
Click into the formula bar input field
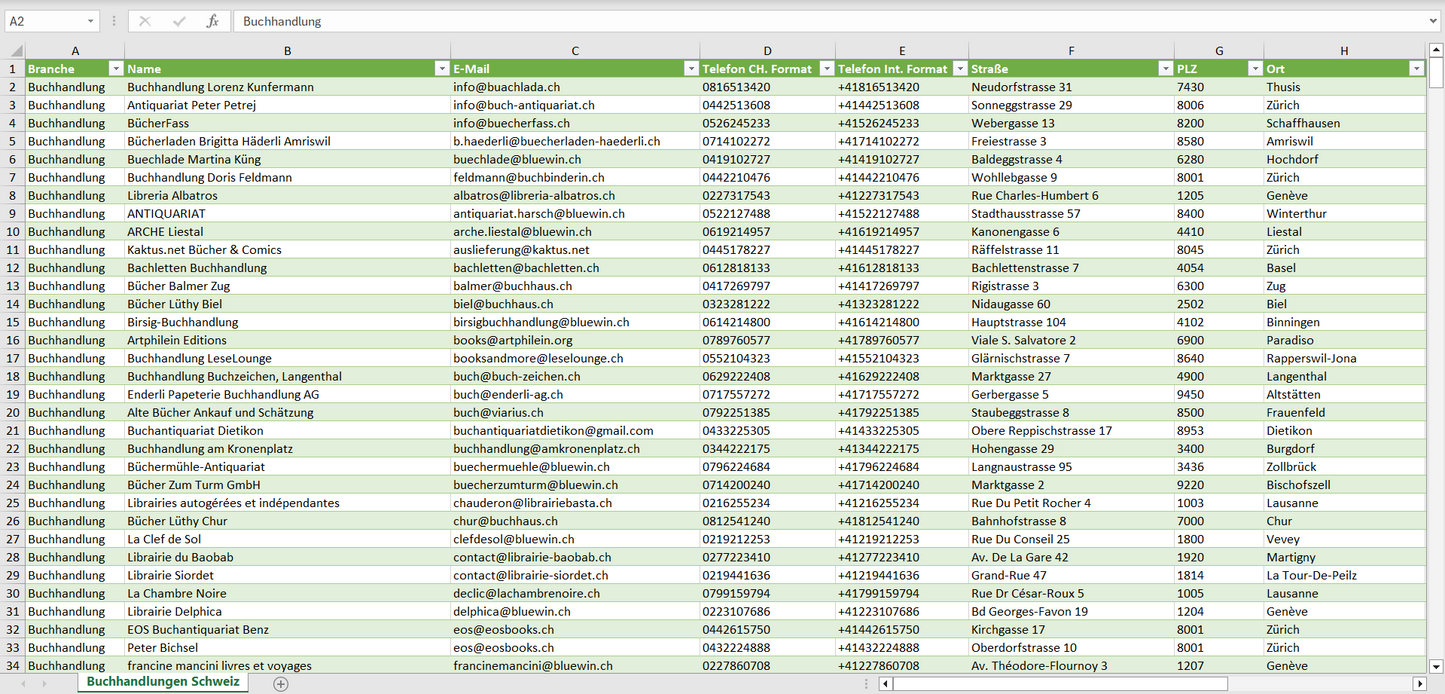800,21
